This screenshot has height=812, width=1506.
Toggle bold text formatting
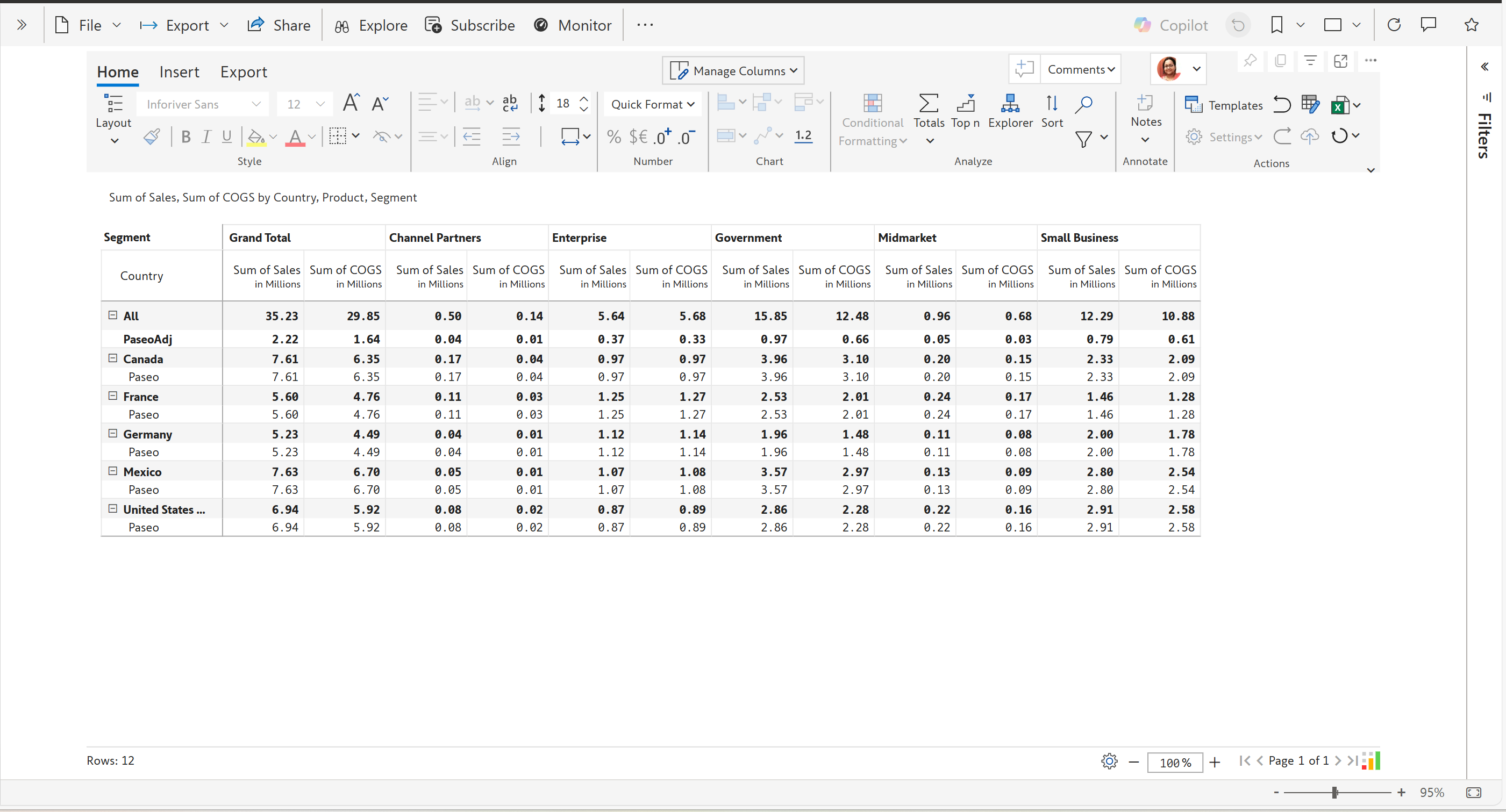click(186, 136)
